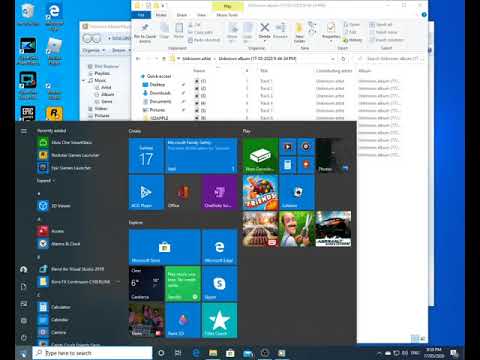Click the Delete icon in Explorer ribbon
Viewport: 480px width, 360px height.
(x=264, y=31)
